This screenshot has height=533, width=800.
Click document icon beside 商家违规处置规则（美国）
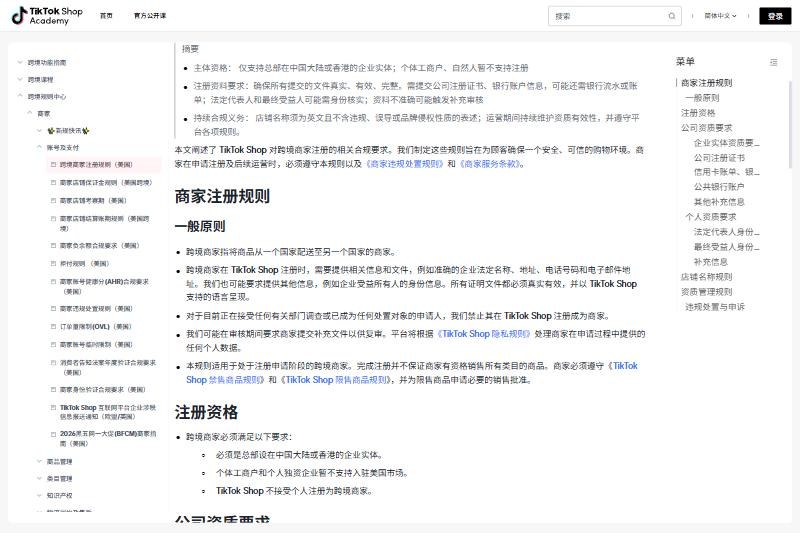pos(54,309)
